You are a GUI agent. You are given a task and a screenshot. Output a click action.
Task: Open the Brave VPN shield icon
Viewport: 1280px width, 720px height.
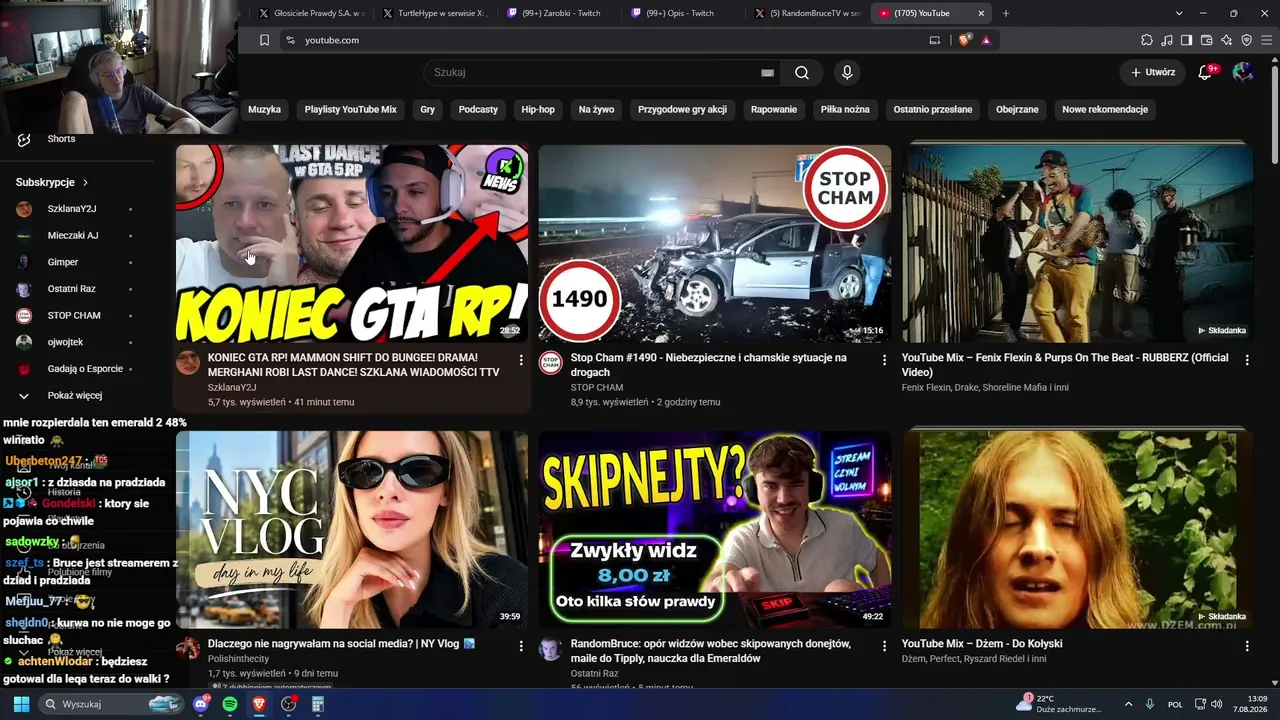(x=1247, y=40)
